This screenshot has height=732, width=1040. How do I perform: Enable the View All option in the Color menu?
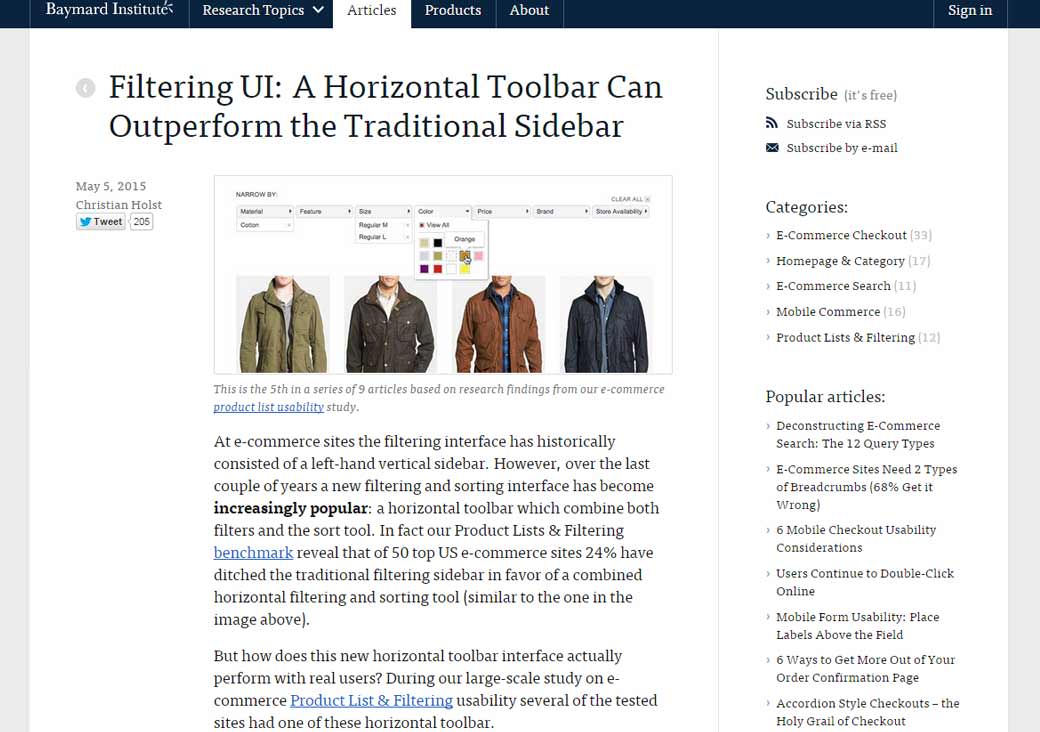click(x=435, y=224)
